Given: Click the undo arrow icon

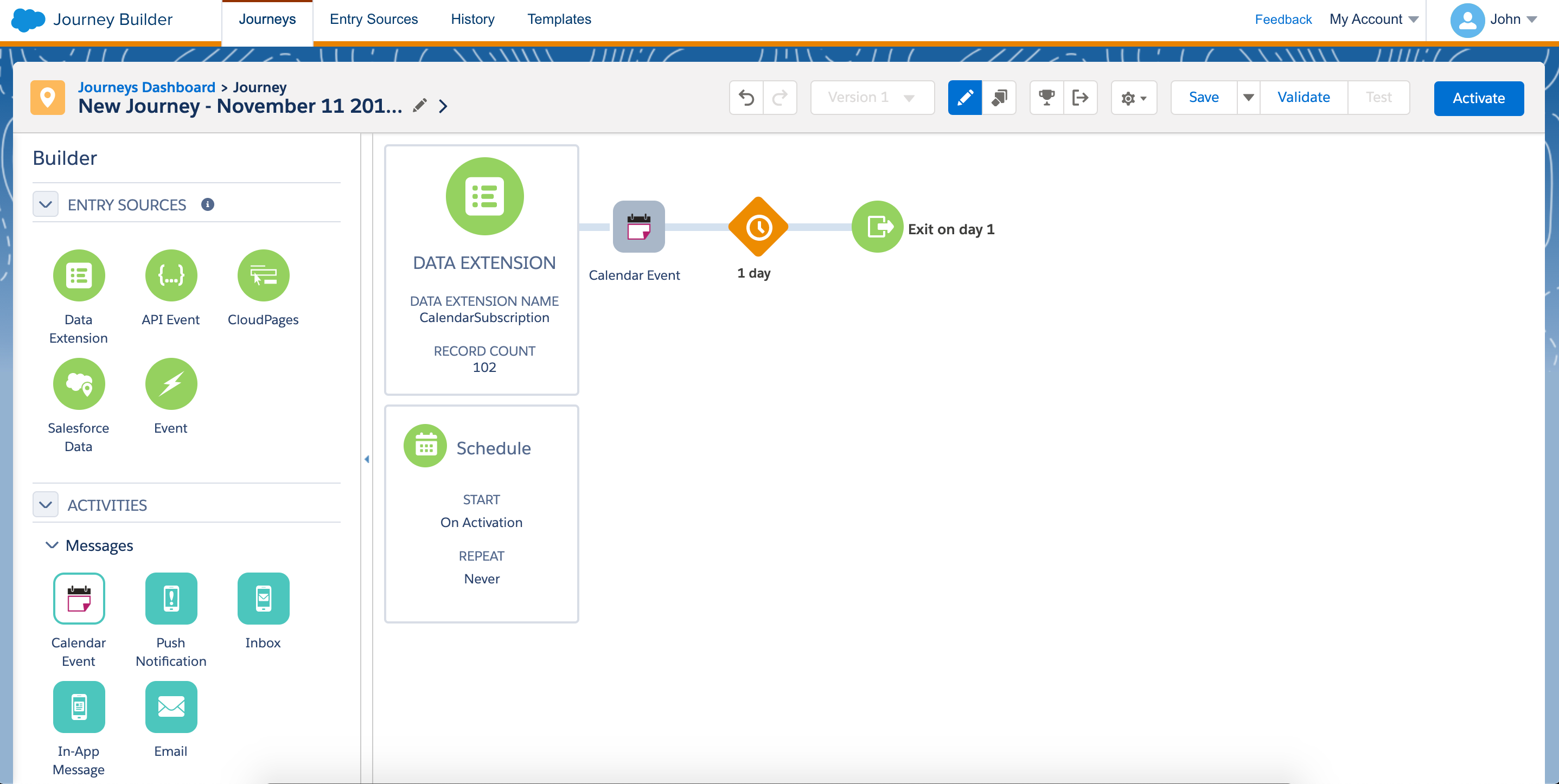Looking at the screenshot, I should pos(746,98).
